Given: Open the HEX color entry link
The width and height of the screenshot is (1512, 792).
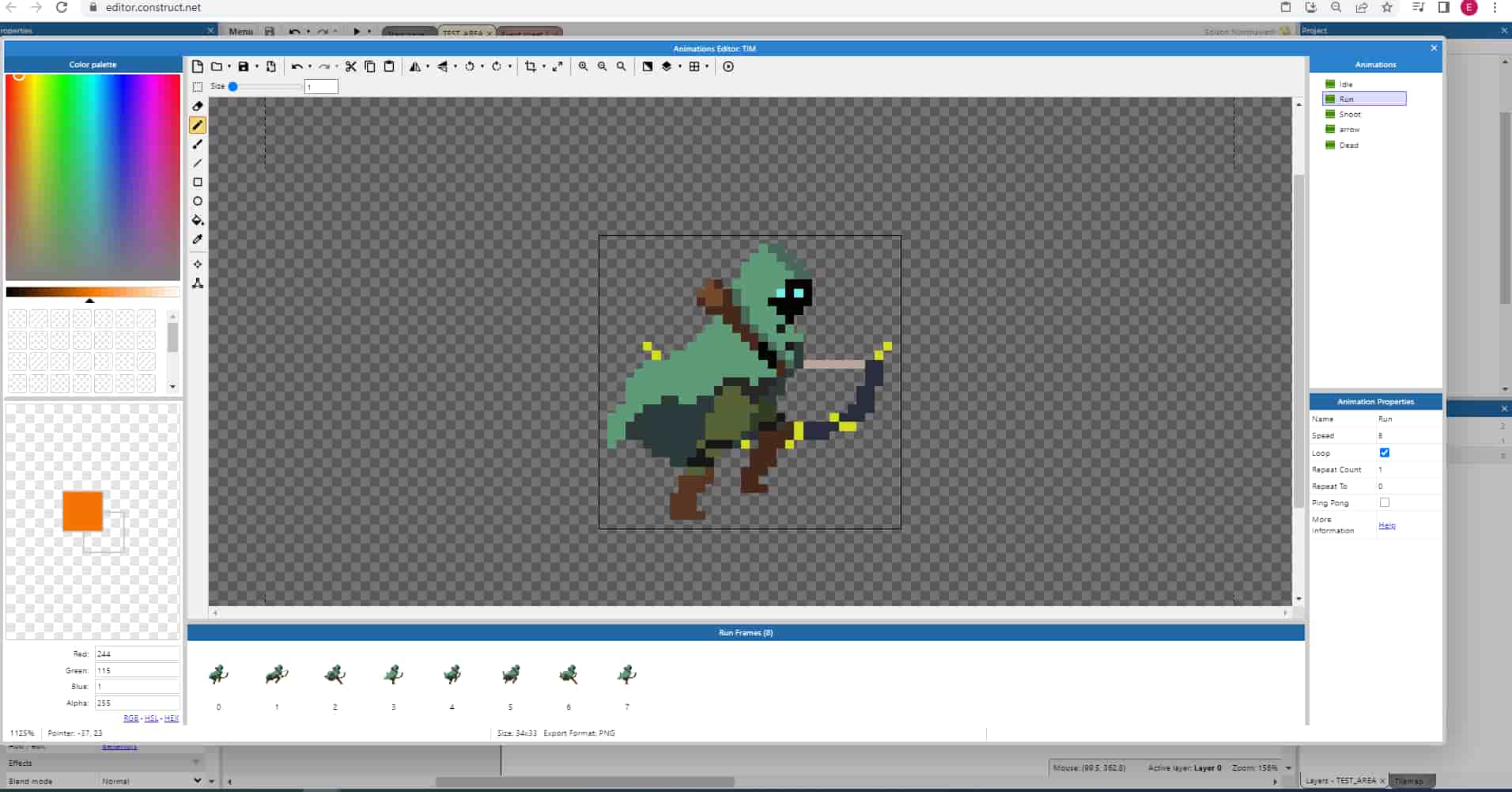Looking at the screenshot, I should [172, 718].
